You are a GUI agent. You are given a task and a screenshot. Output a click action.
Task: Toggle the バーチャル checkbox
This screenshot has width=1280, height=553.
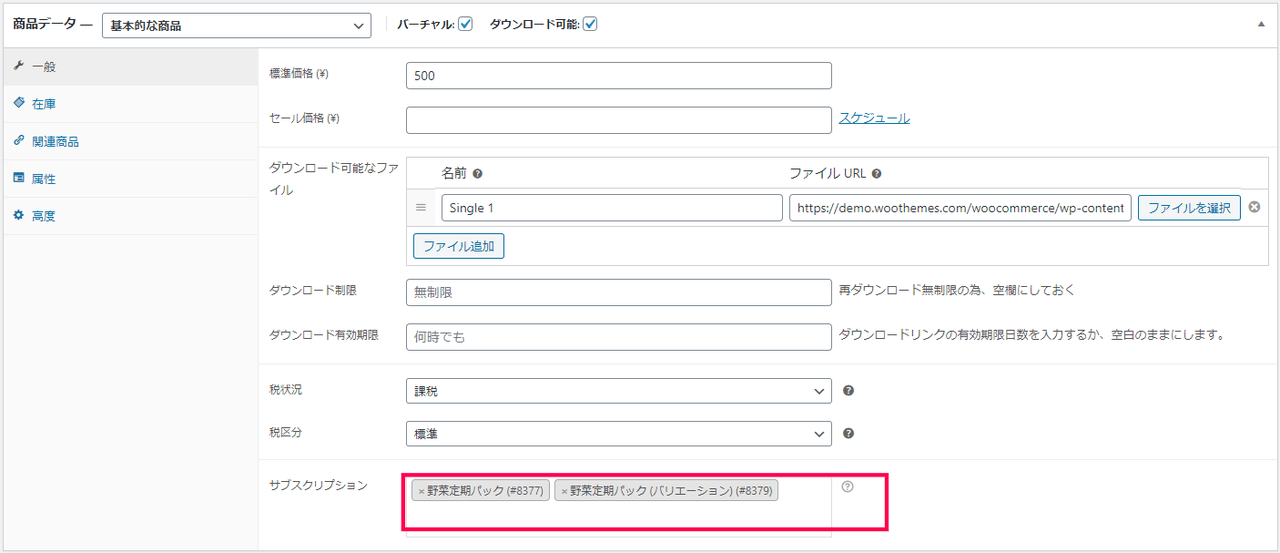[x=465, y=24]
